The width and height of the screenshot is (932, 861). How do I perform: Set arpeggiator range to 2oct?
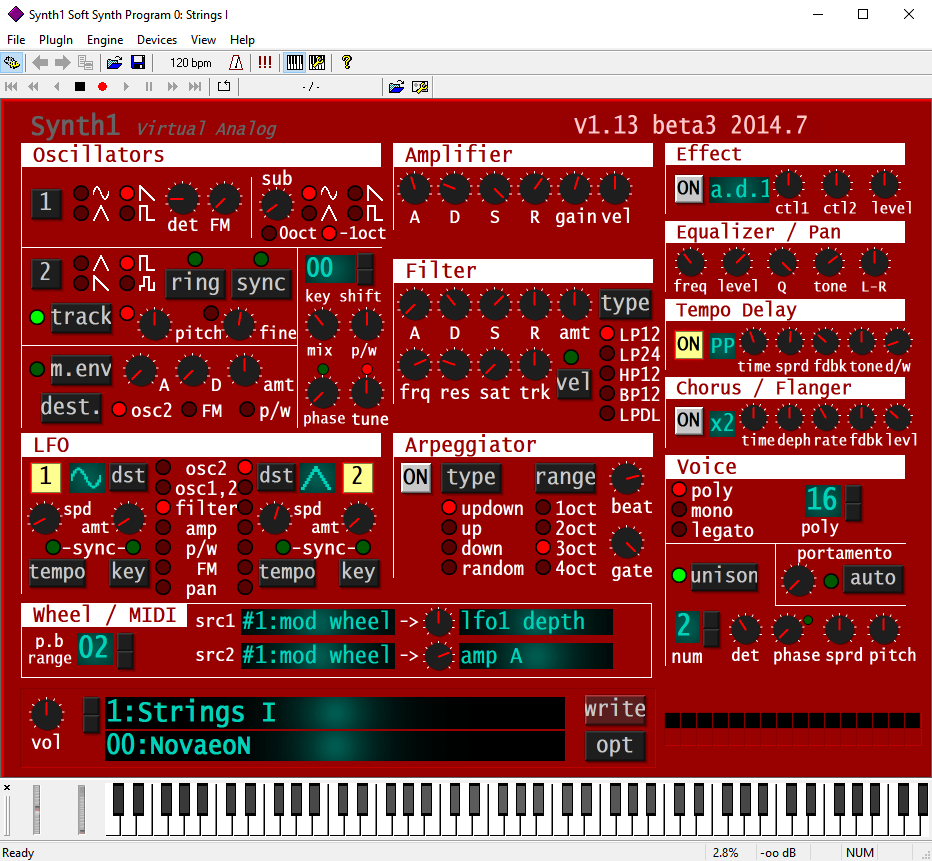click(x=543, y=528)
